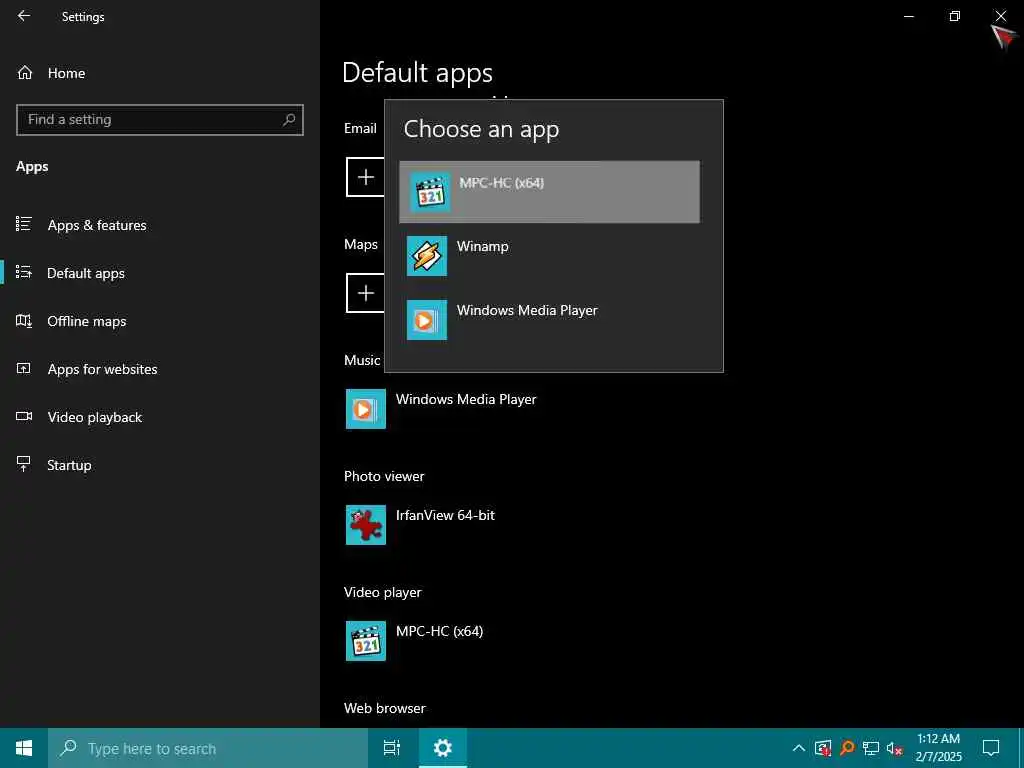The width and height of the screenshot is (1024, 768).
Task: Open the Windows Start menu
Action: [x=24, y=748]
